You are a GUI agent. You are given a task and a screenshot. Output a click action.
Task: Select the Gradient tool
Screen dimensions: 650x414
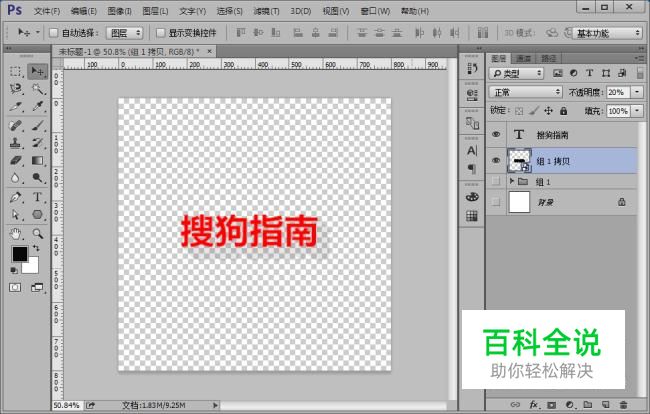[x=37, y=160]
